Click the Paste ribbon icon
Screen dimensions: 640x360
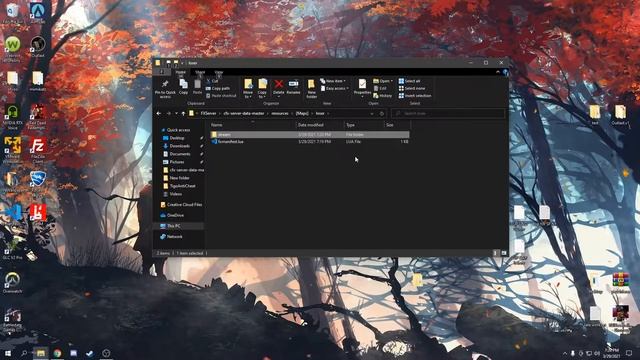point(197,84)
